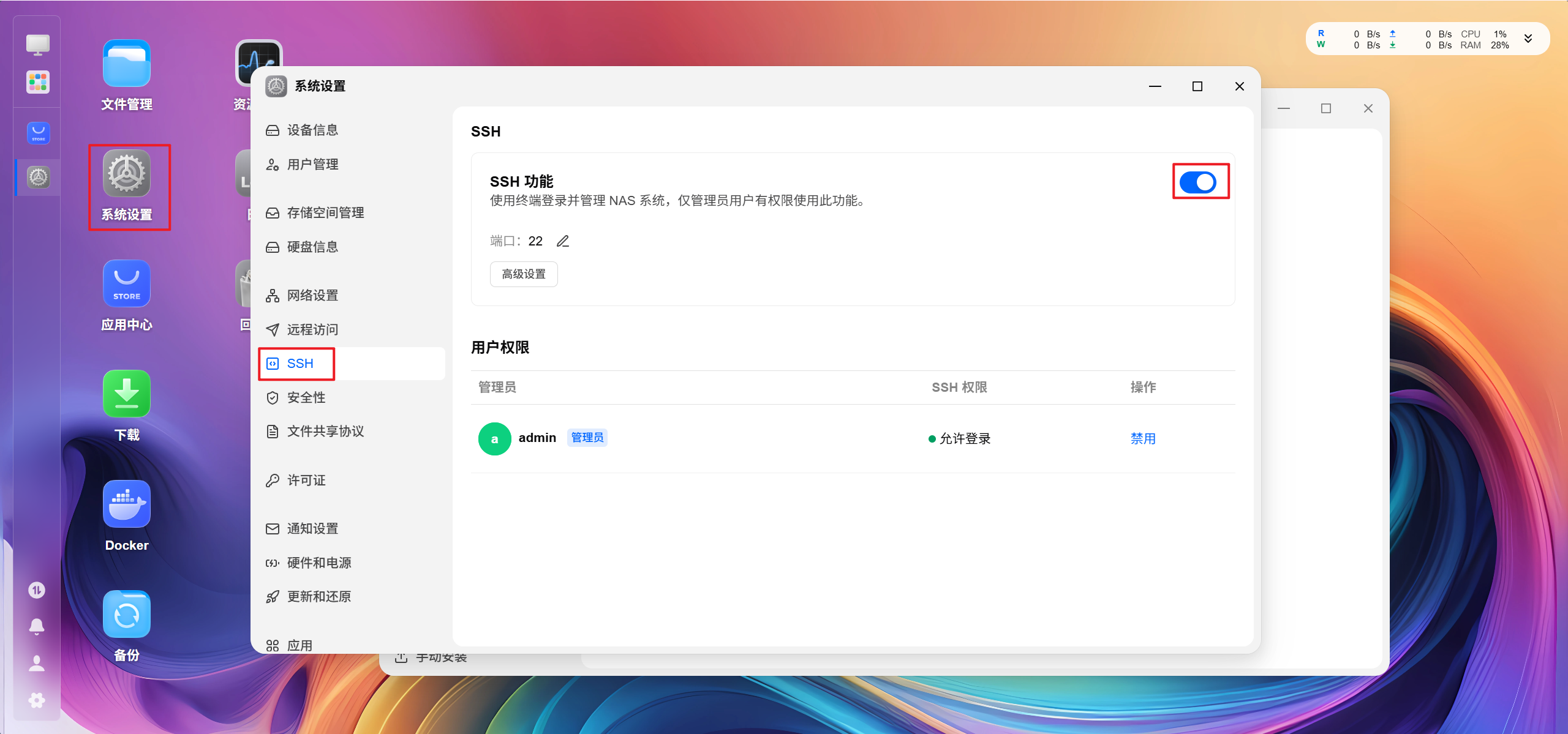Minimize the background window
Screen dimensions: 1568x734
pos(1284,108)
